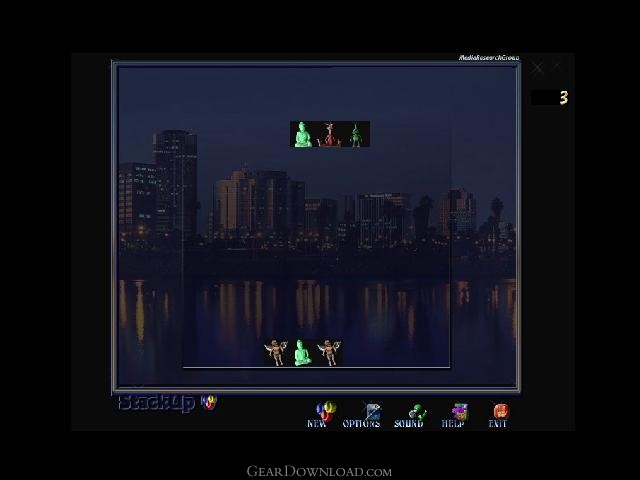640x480 pixels.
Task: Click the StackUp title text
Action: tap(156, 403)
